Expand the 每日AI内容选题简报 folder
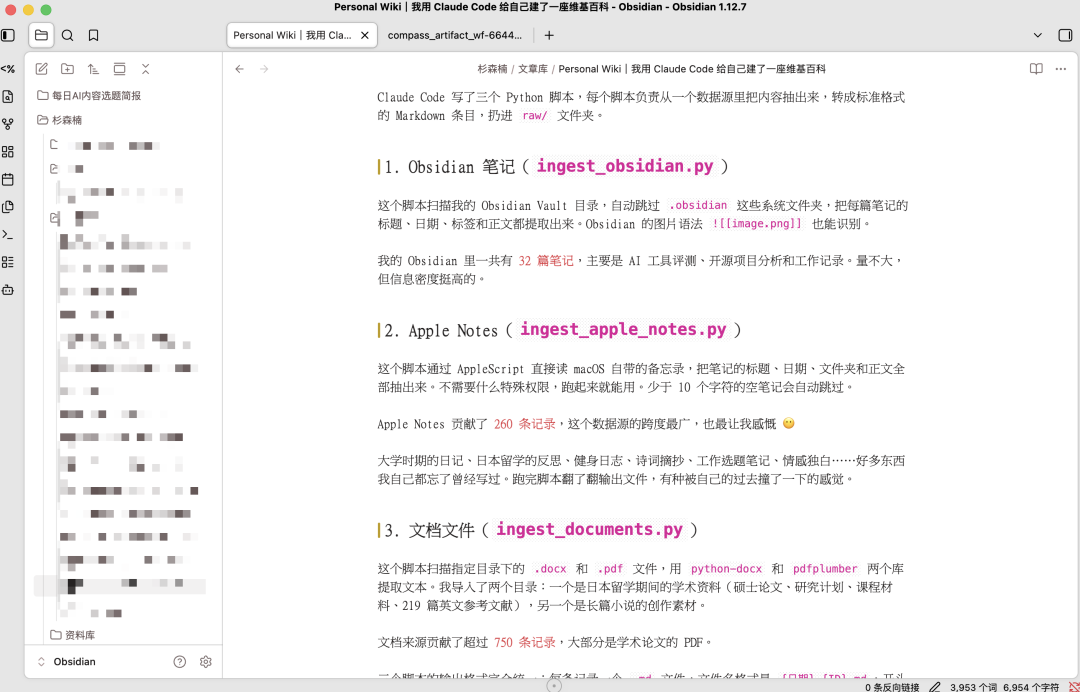Screen dimensions: 1080x692 click(95, 96)
